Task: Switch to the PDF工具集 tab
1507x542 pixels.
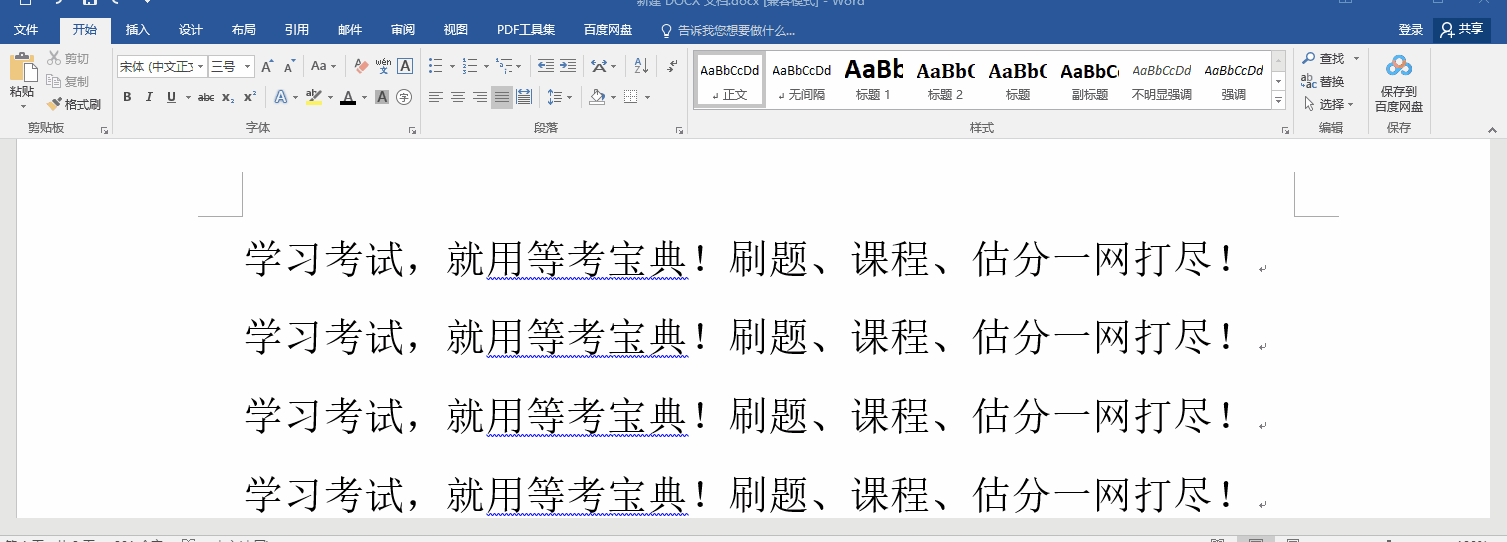Action: point(525,30)
